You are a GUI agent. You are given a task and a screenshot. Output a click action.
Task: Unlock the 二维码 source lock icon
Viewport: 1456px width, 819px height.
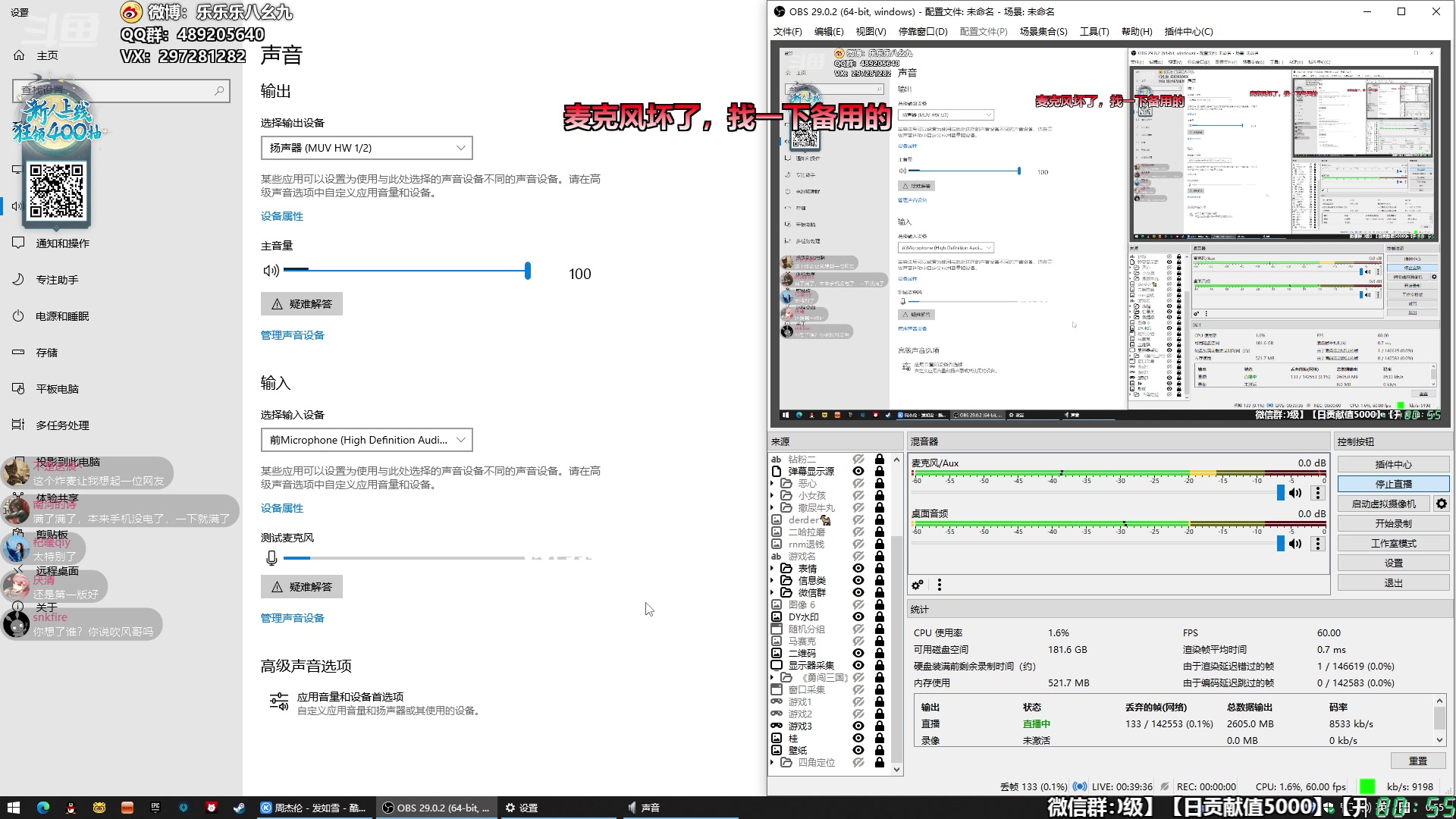point(880,653)
